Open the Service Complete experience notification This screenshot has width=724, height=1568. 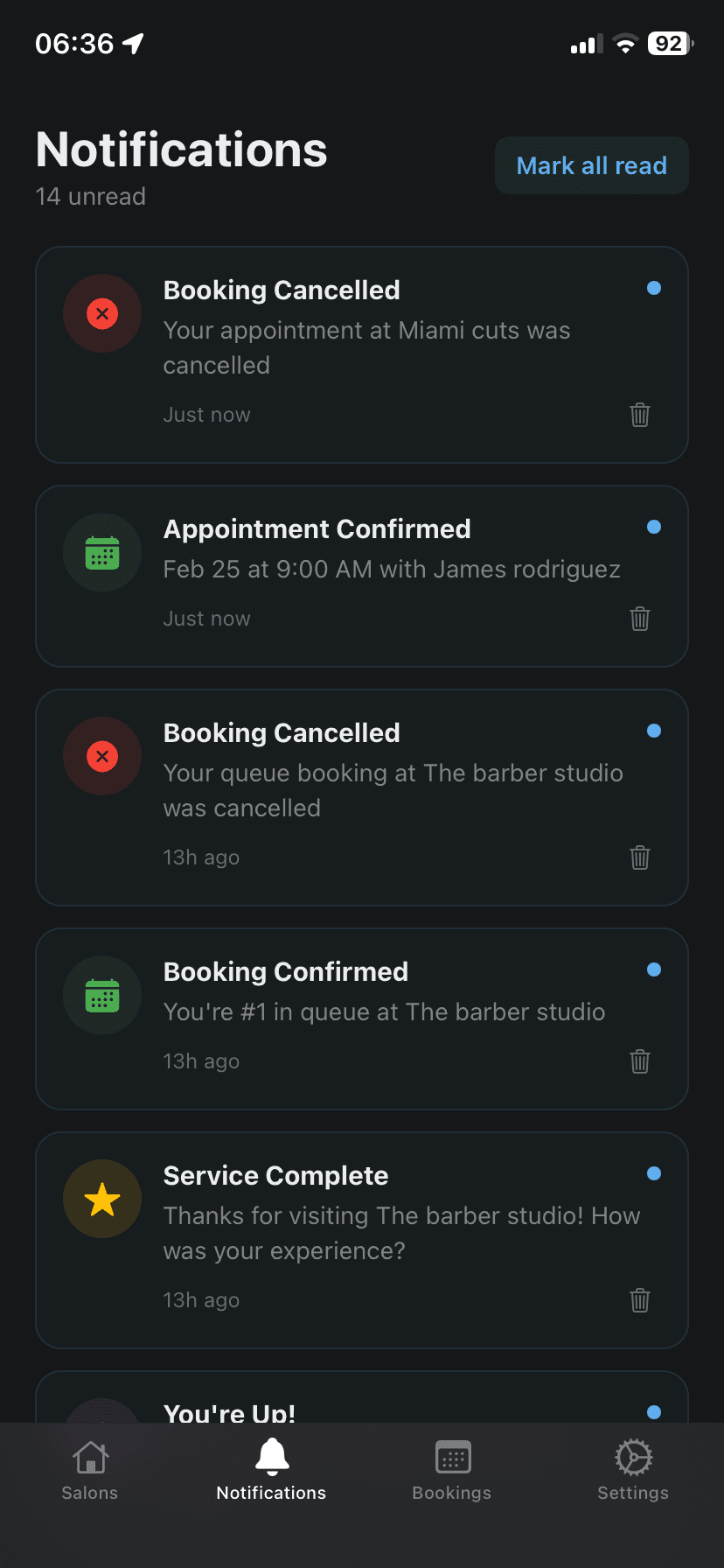click(x=362, y=1240)
